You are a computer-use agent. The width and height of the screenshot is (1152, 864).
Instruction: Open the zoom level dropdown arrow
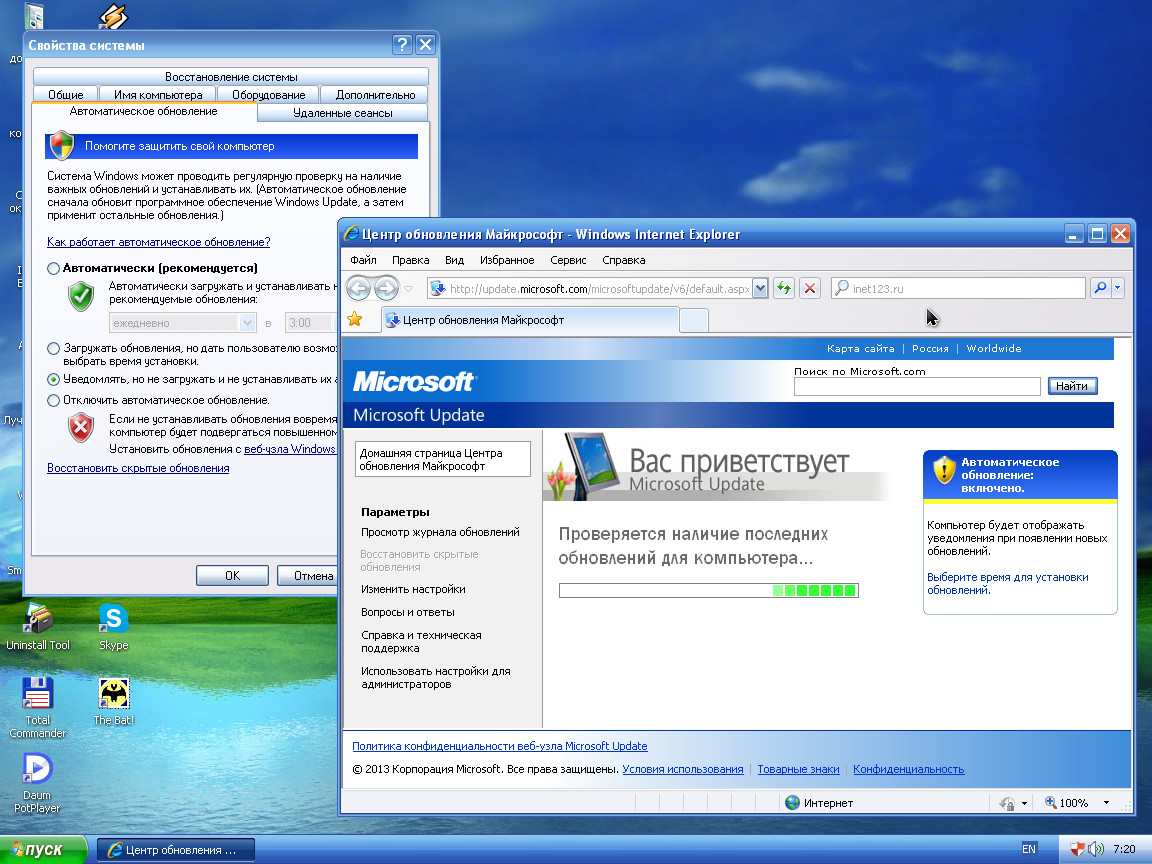tap(1106, 803)
